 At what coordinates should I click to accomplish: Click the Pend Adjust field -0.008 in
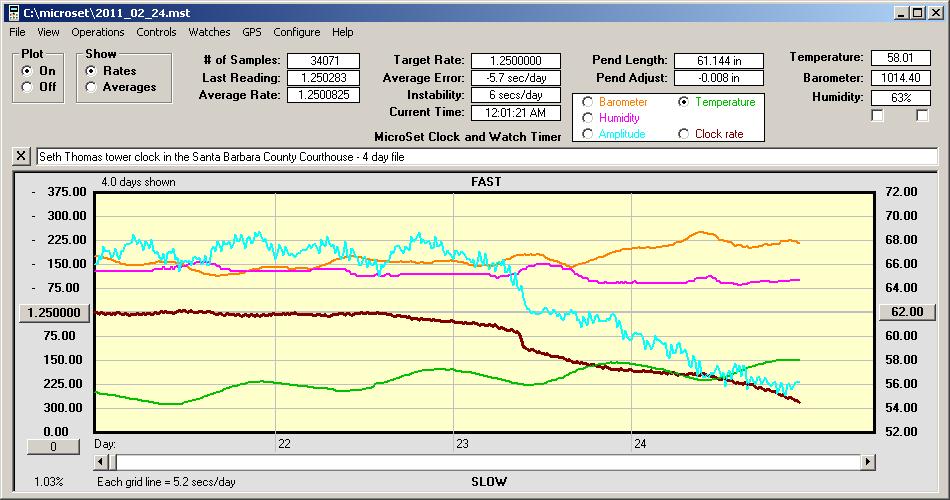pos(719,78)
